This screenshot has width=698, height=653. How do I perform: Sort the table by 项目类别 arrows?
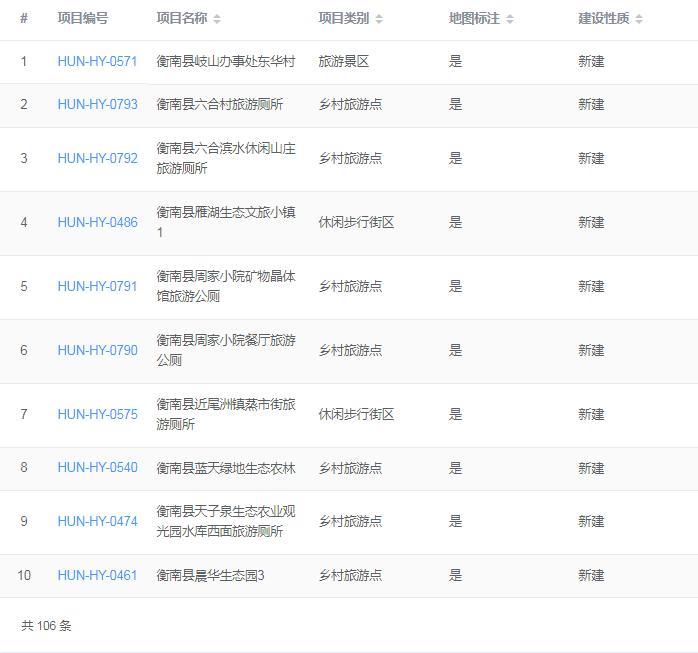point(379,19)
